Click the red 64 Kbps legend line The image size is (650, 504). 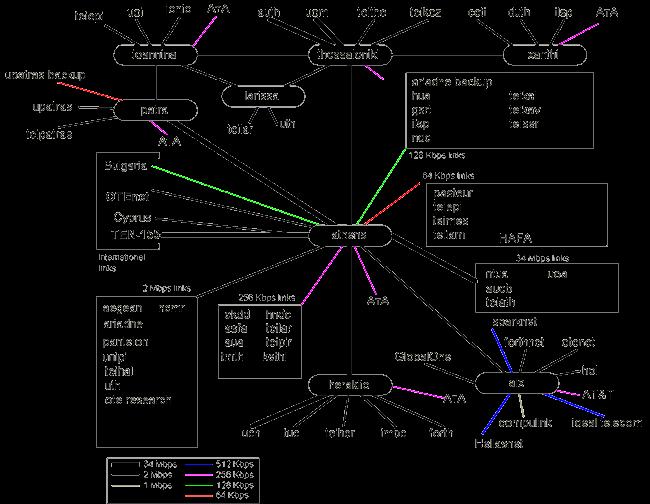tap(199, 496)
